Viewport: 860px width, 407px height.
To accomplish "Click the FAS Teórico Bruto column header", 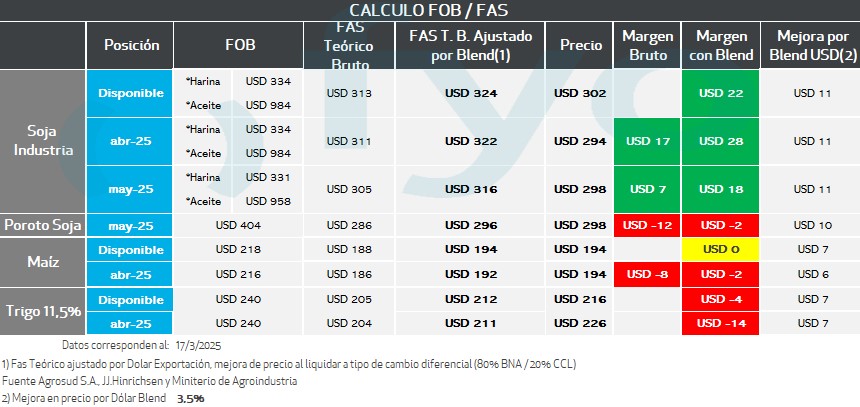I will (x=348, y=46).
